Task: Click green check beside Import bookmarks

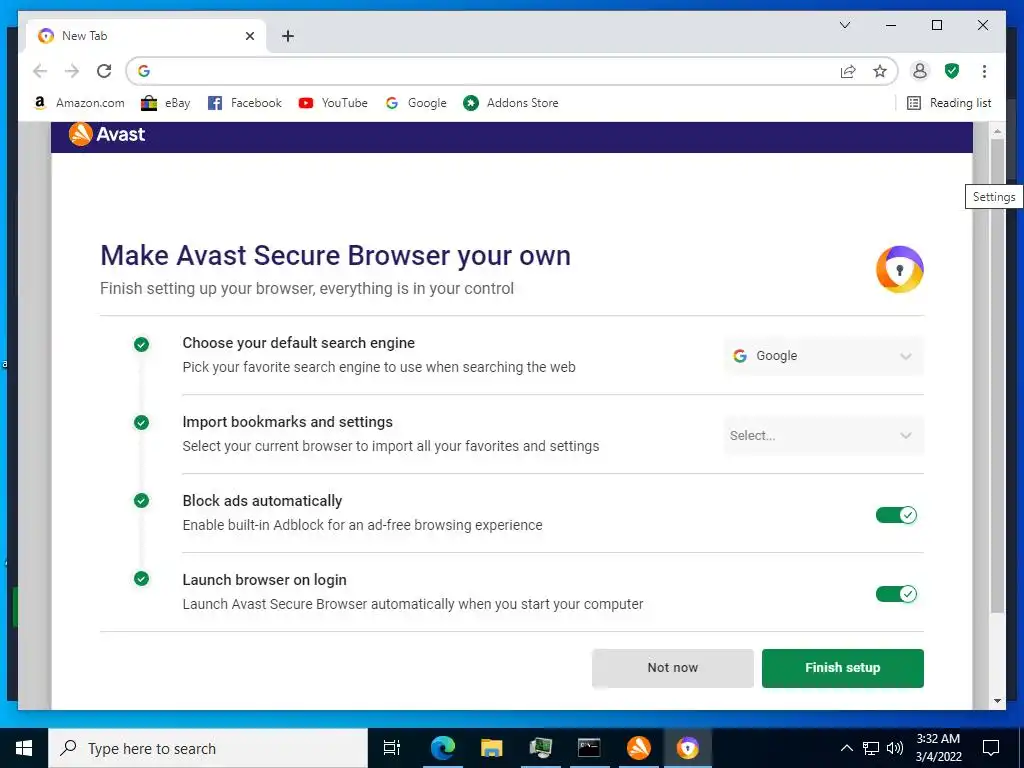Action: pos(141,423)
